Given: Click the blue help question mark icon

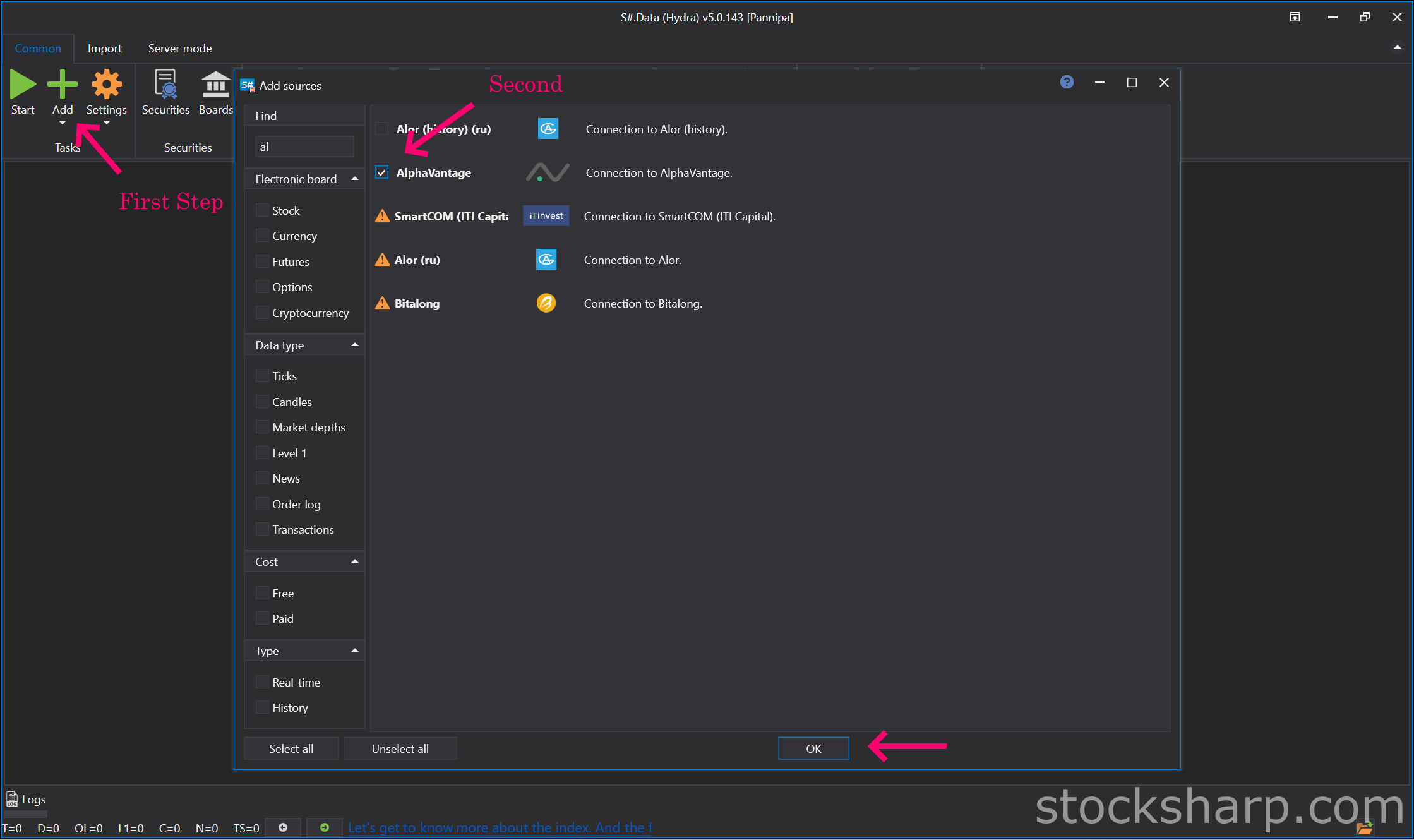Looking at the screenshot, I should [x=1067, y=82].
